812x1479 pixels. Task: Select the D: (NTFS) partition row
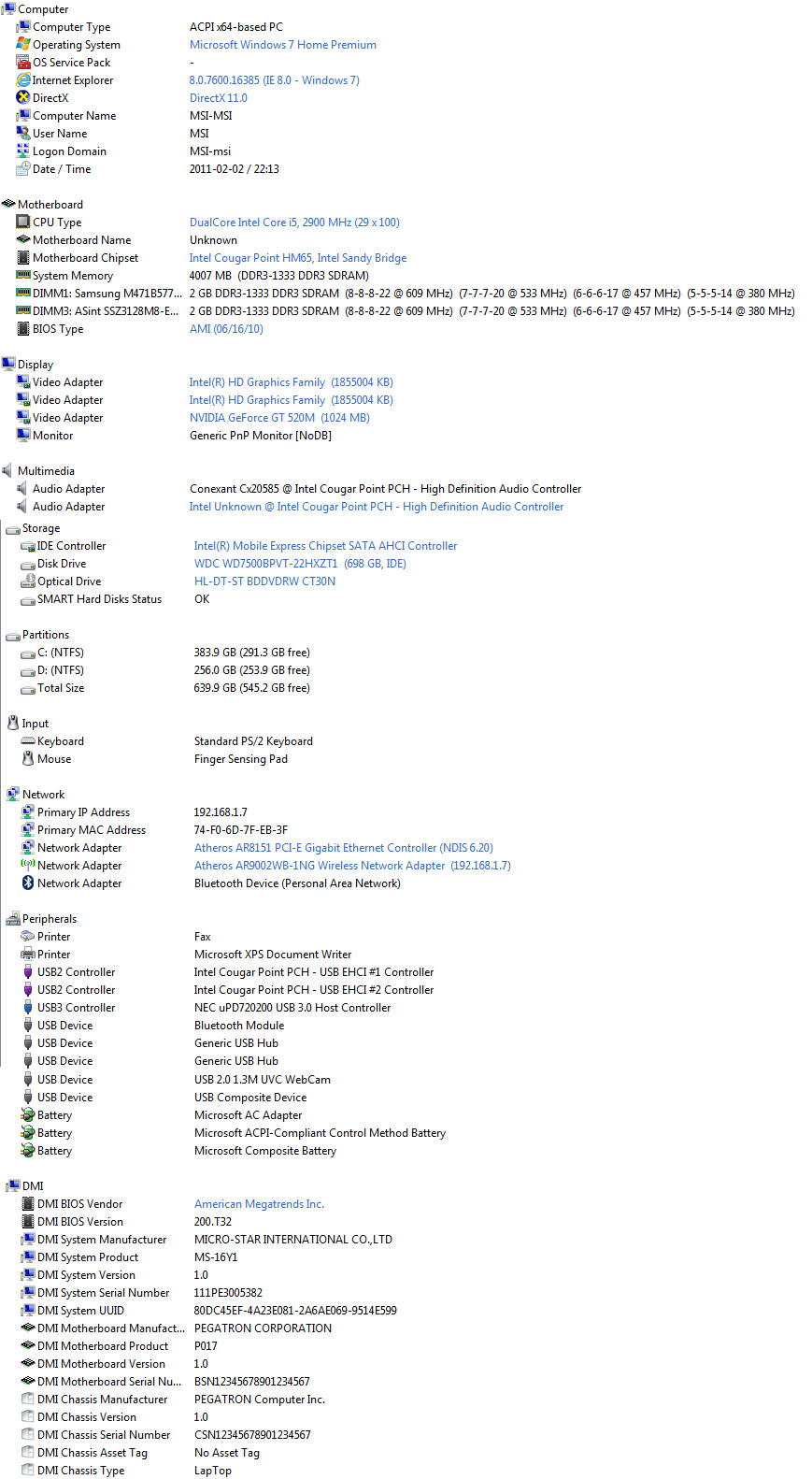click(165, 670)
